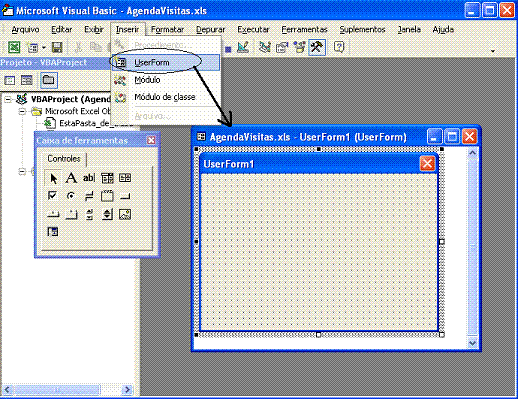Open the Suplementos menu

(362, 30)
